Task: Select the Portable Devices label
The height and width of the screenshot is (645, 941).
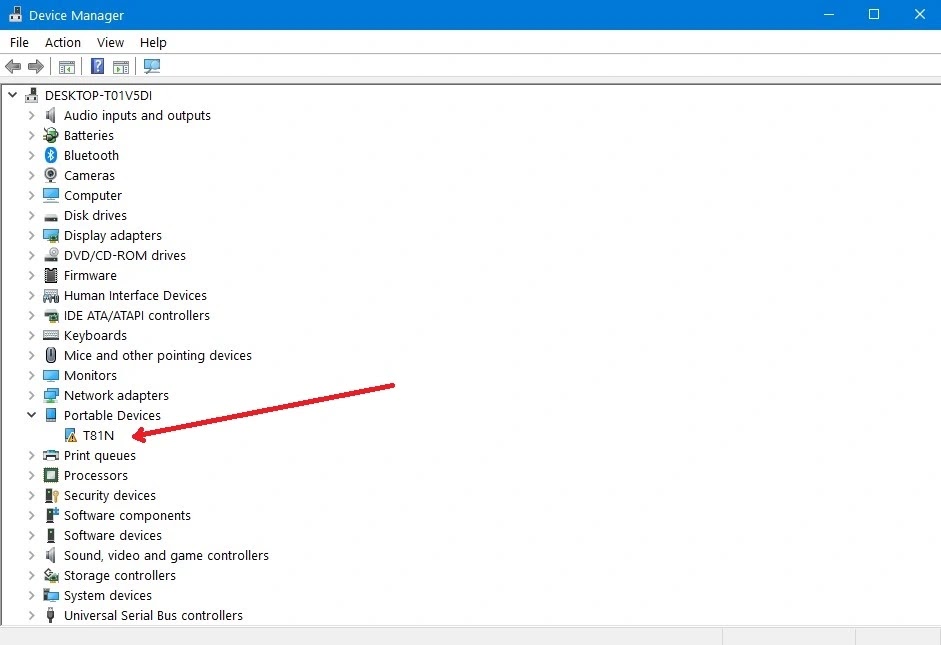Action: (x=112, y=415)
